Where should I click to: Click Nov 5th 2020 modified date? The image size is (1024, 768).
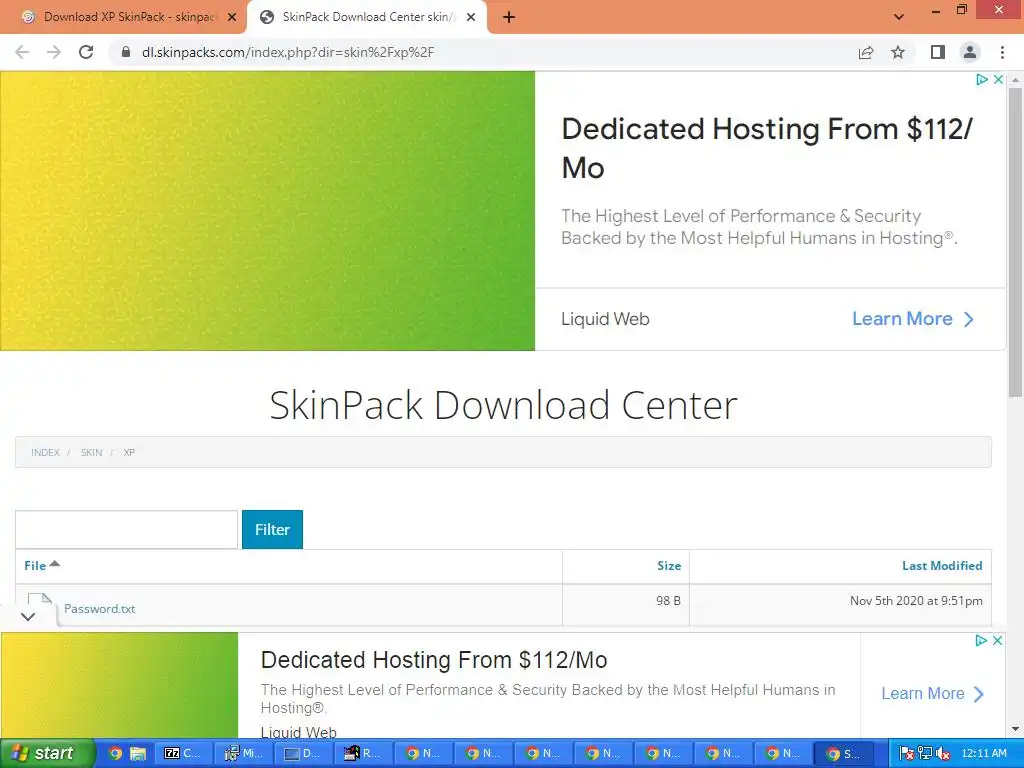pos(916,601)
